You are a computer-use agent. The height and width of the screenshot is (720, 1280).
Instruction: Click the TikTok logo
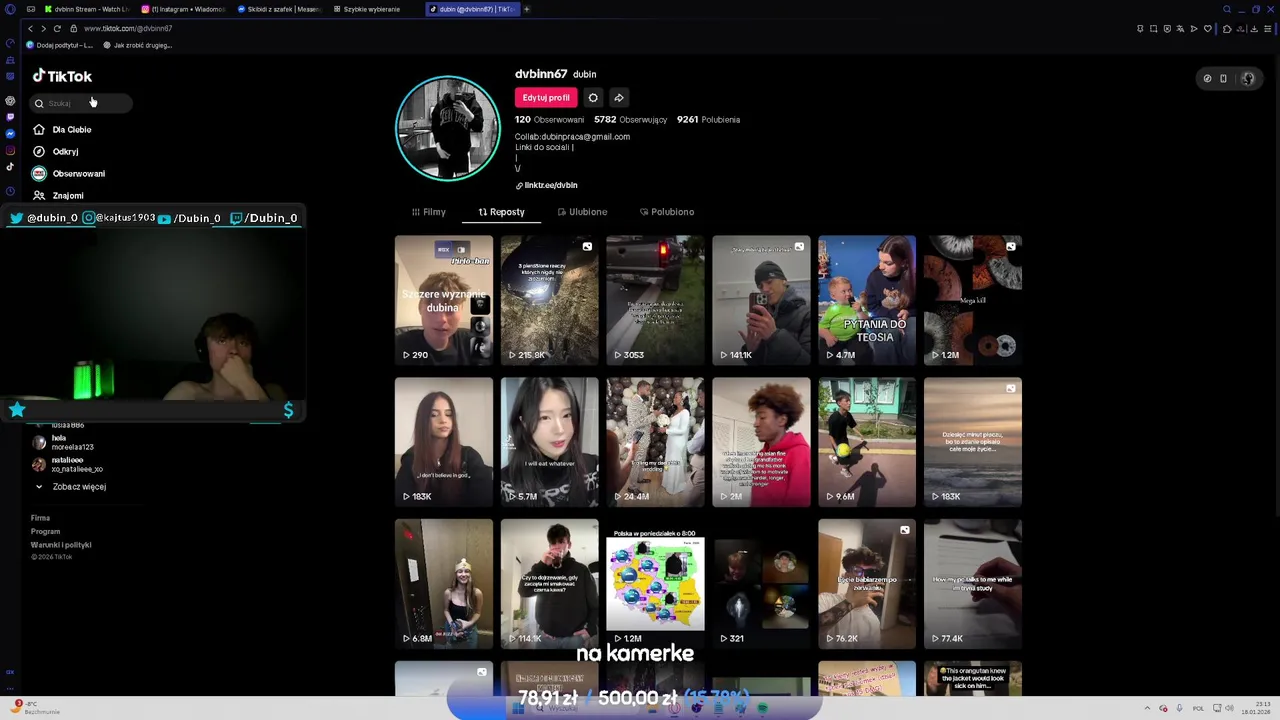pos(62,76)
